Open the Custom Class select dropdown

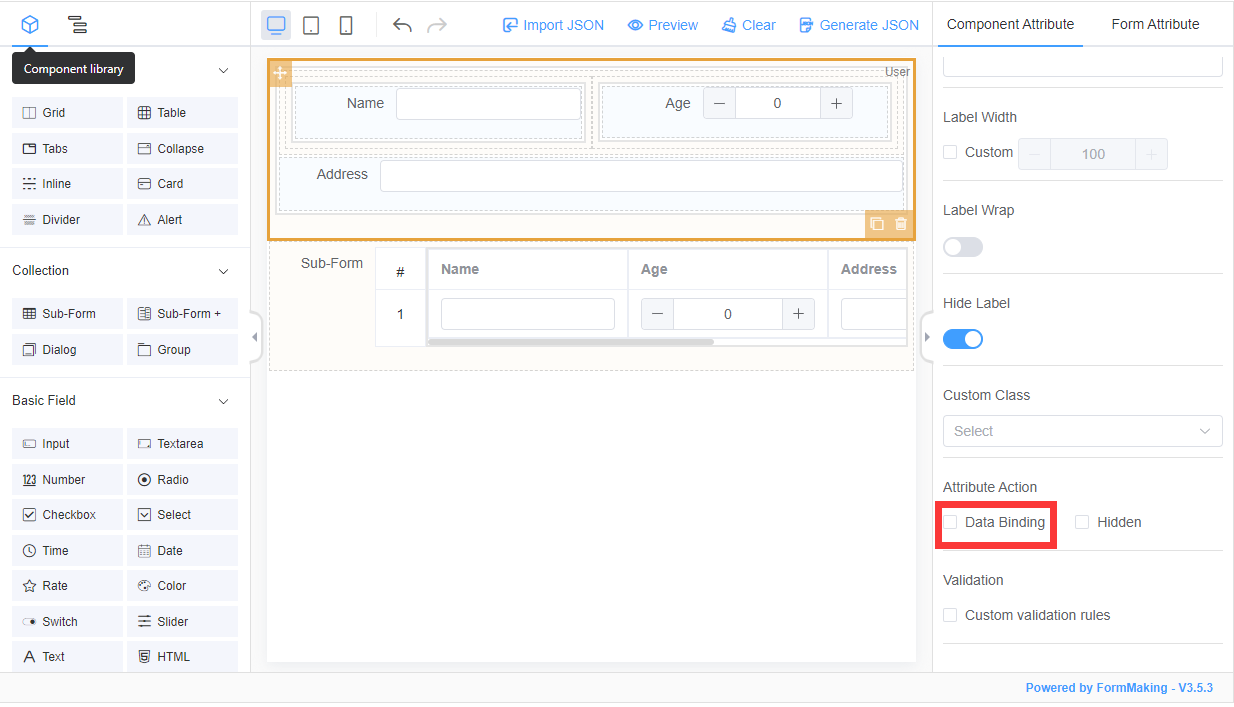point(1082,431)
